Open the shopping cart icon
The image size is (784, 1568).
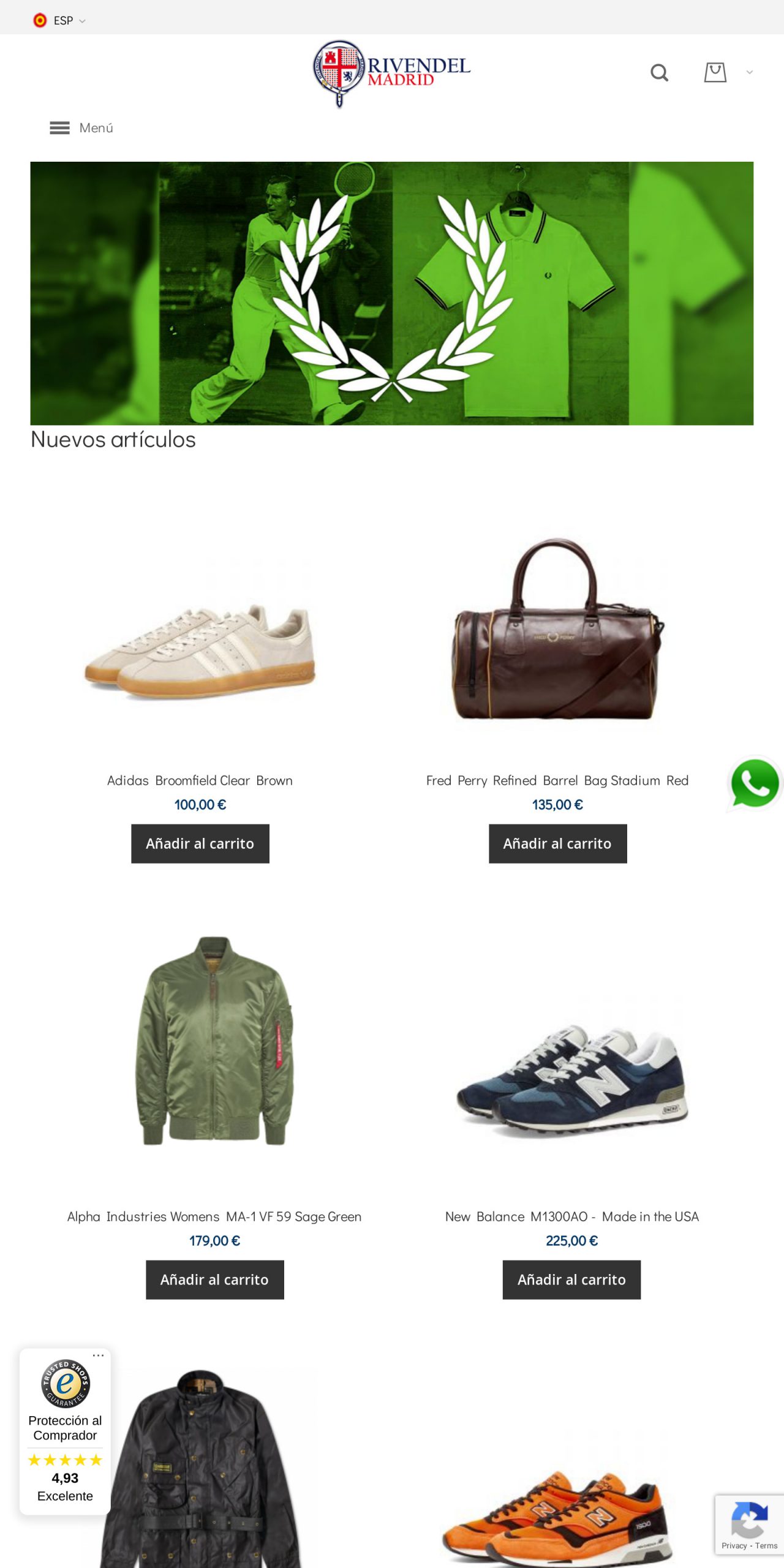[715, 72]
